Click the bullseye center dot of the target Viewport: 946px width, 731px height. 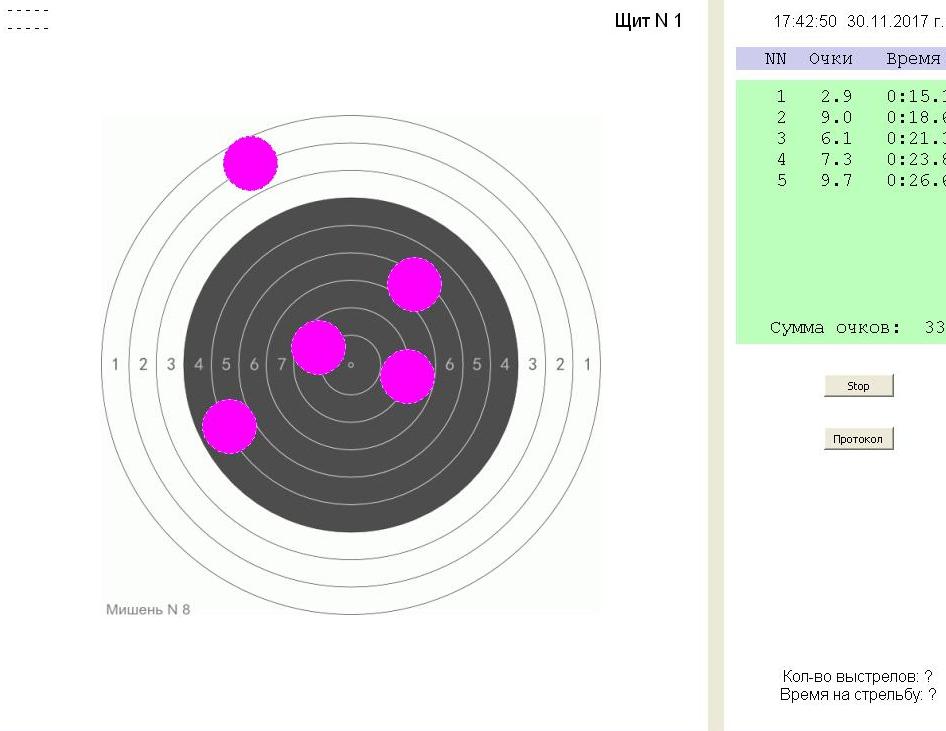coord(351,365)
